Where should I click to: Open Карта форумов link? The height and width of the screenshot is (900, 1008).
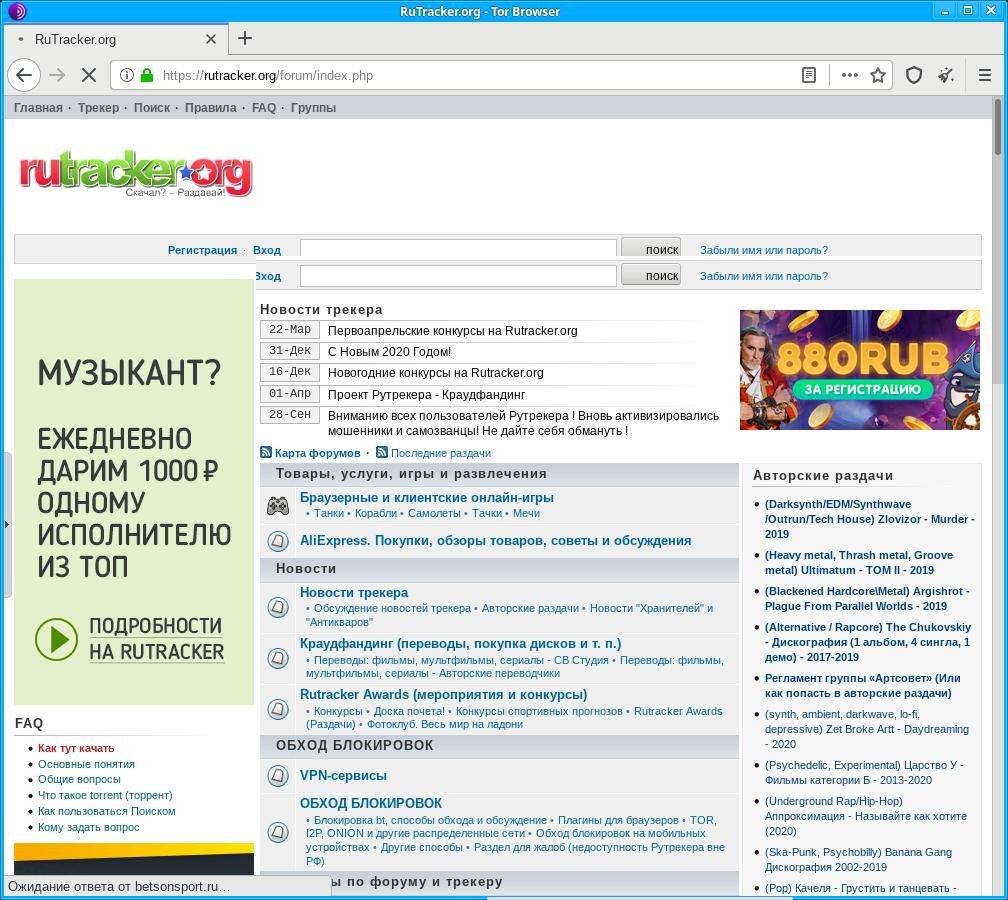tap(317, 453)
